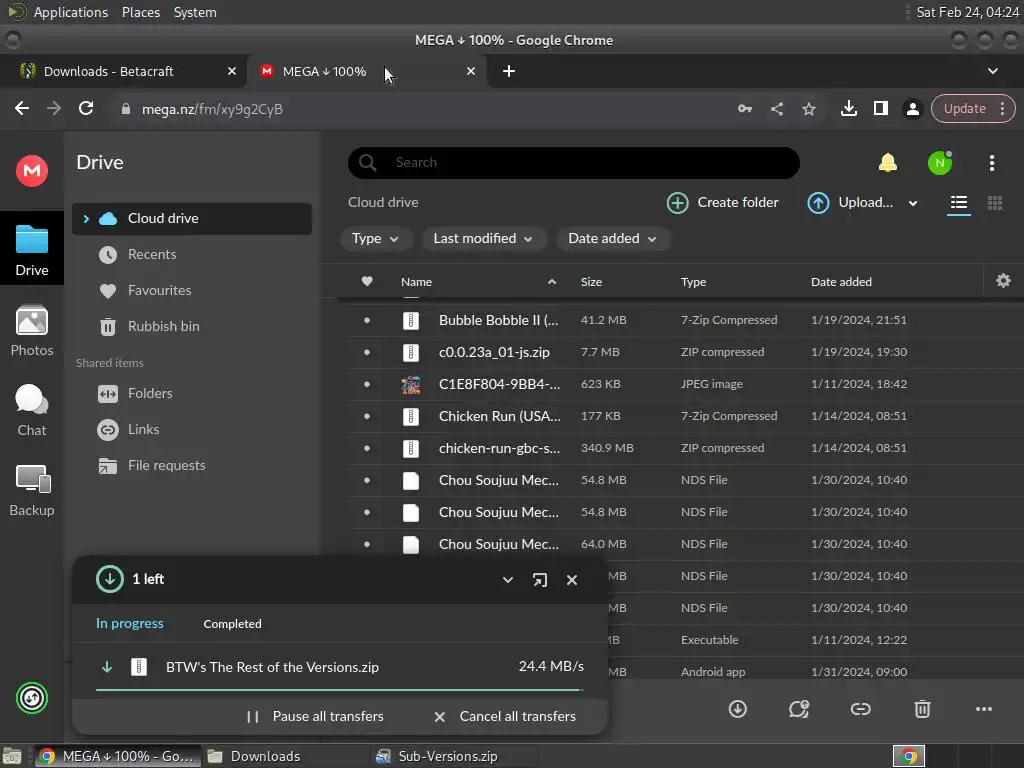Viewport: 1024px width, 768px height.
Task: Close the MEGA browser tab
Action: 471,71
